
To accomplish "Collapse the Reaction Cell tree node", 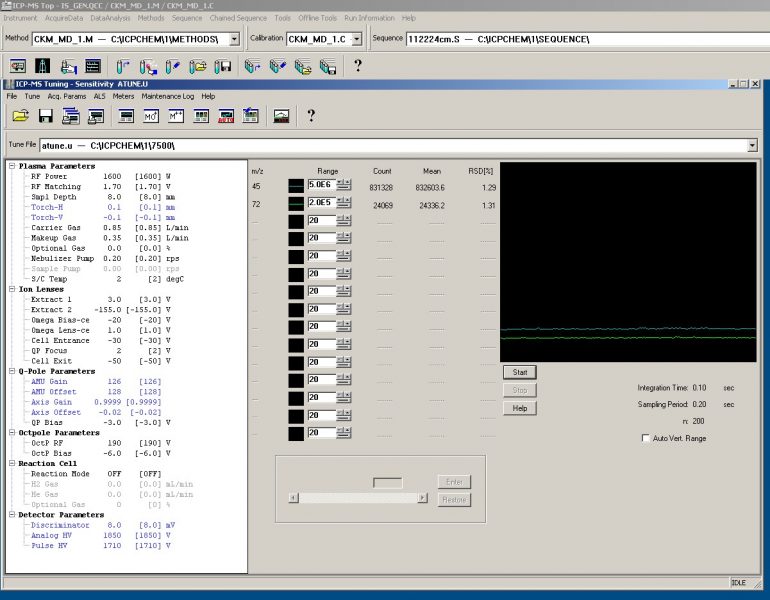I will (12, 464).
